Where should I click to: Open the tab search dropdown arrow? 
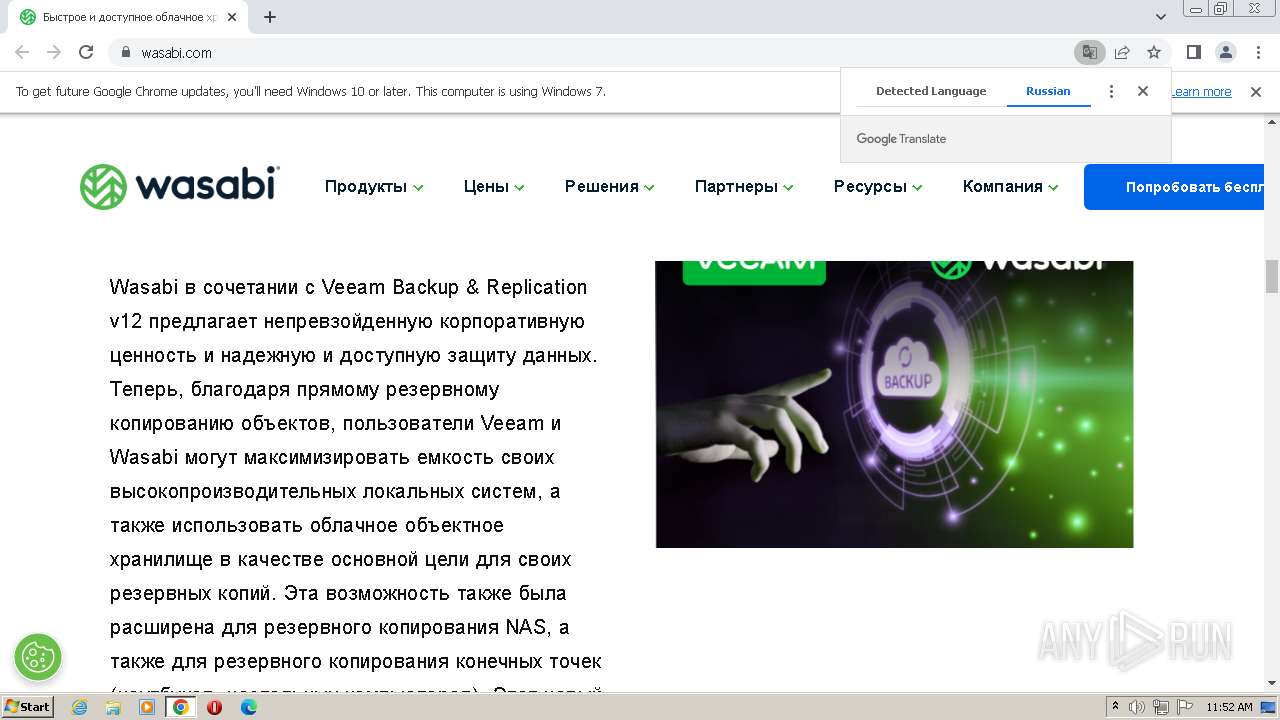point(1161,17)
